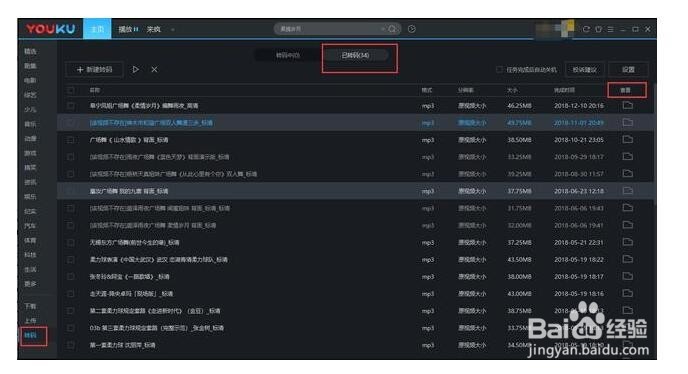Click the refresh icon in title bar
The image size is (688, 374).
(x=586, y=29)
